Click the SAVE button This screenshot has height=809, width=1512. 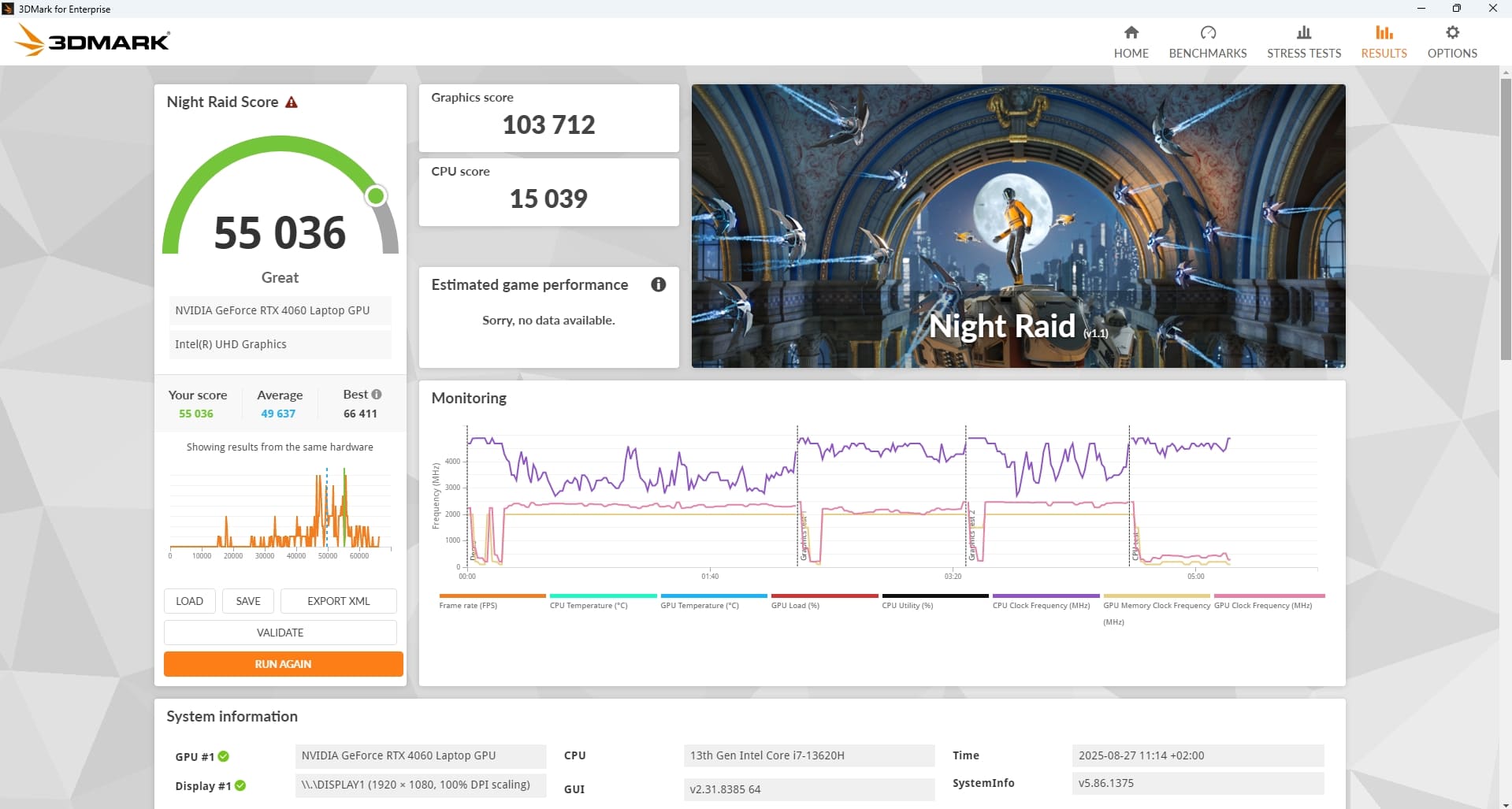tap(248, 601)
